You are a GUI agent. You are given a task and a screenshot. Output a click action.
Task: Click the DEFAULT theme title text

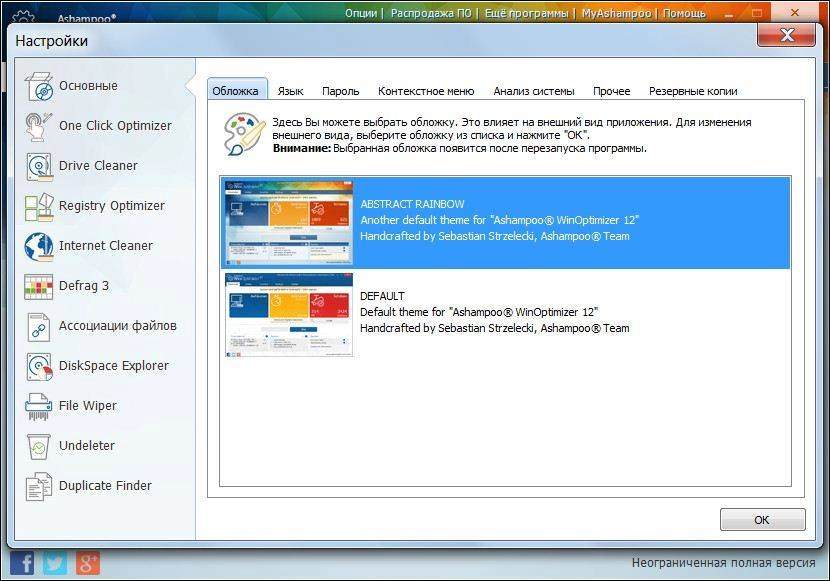[x=382, y=296]
